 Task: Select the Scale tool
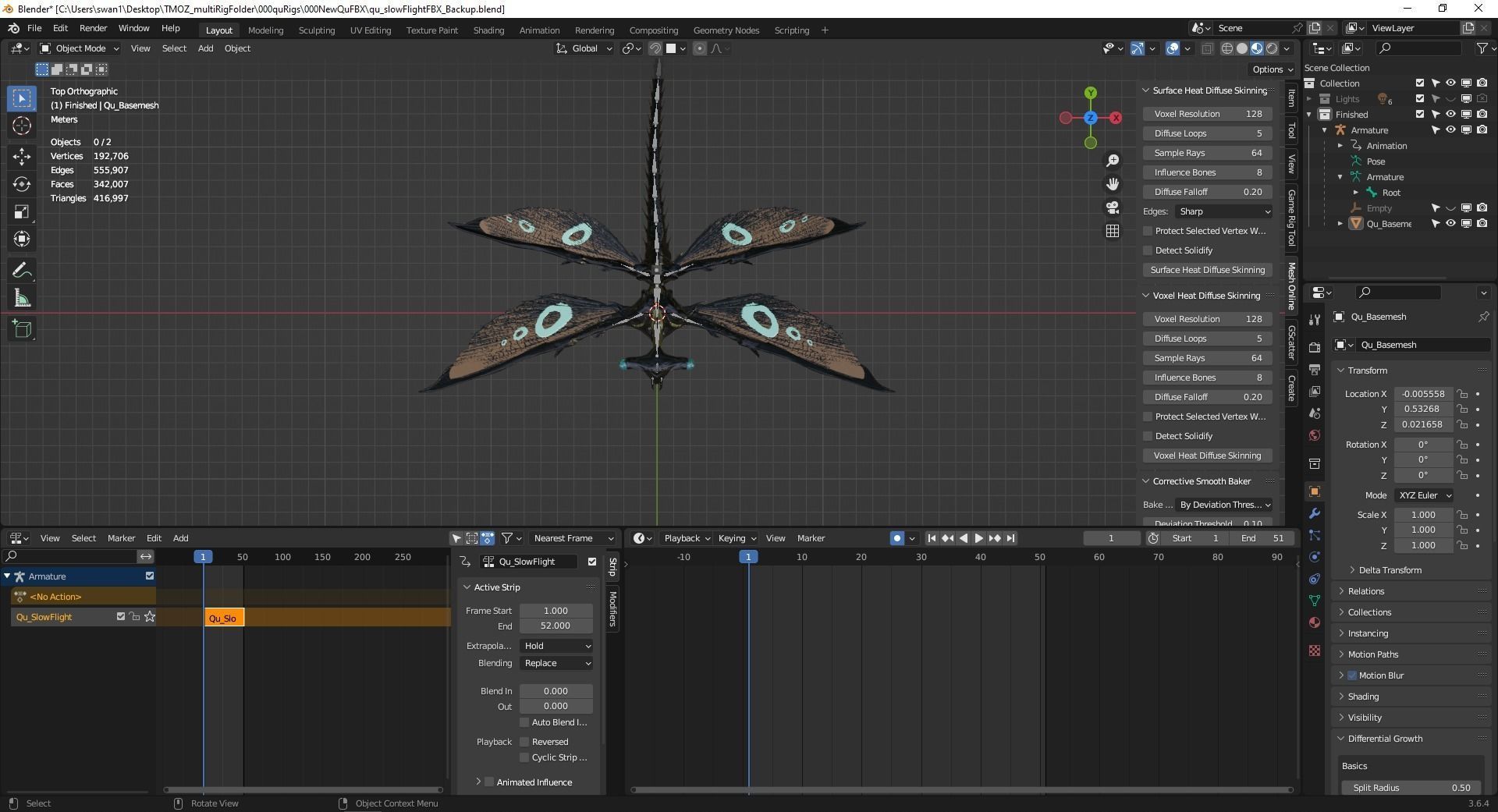[x=22, y=211]
